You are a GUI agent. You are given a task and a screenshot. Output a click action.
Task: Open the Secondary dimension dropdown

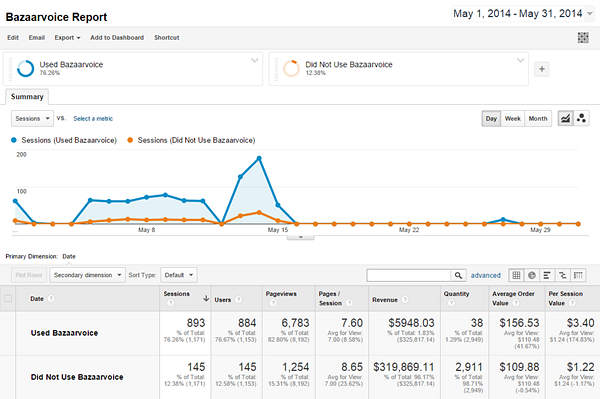click(87, 275)
